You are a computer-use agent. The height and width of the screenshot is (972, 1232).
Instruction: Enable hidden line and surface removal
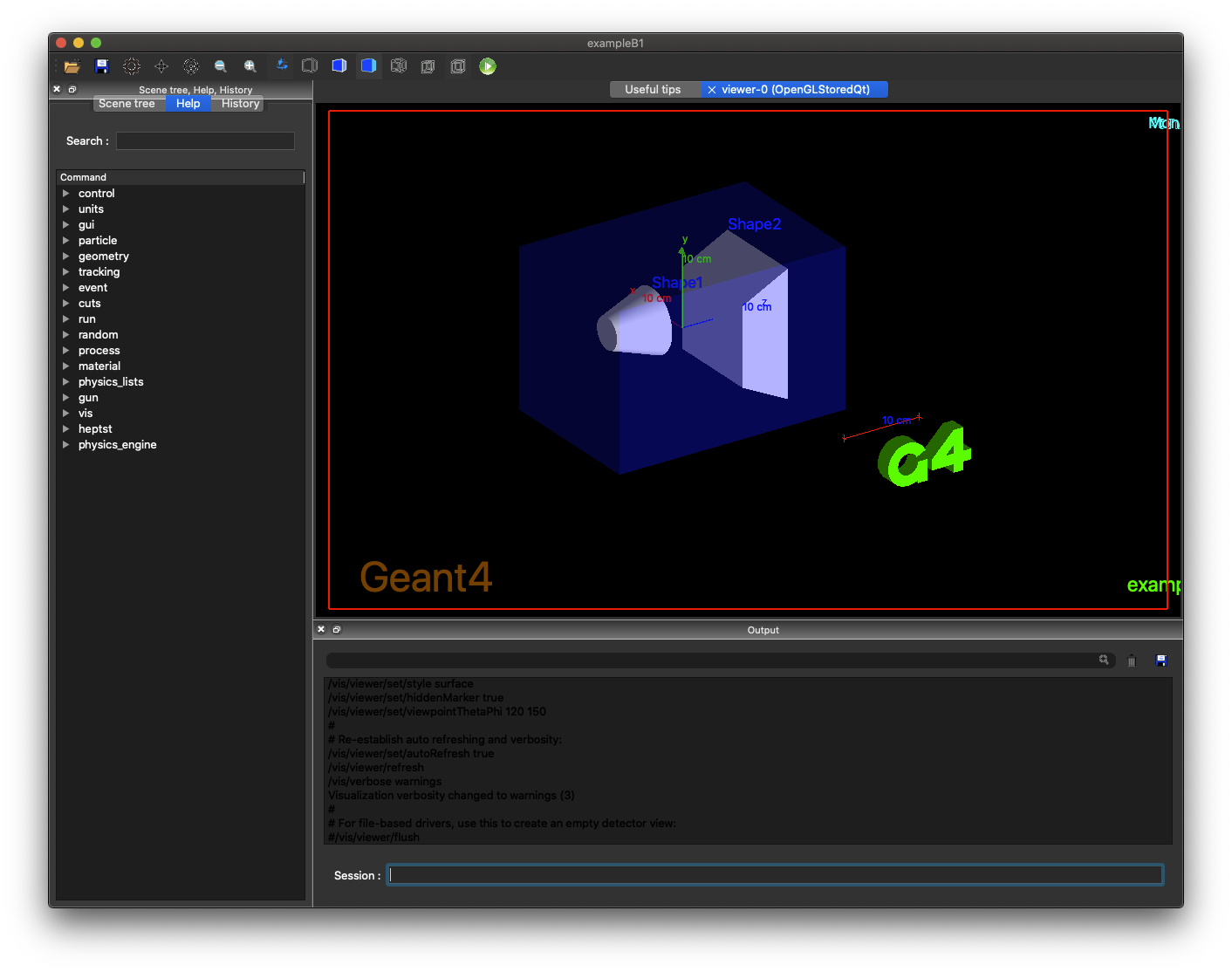339,65
